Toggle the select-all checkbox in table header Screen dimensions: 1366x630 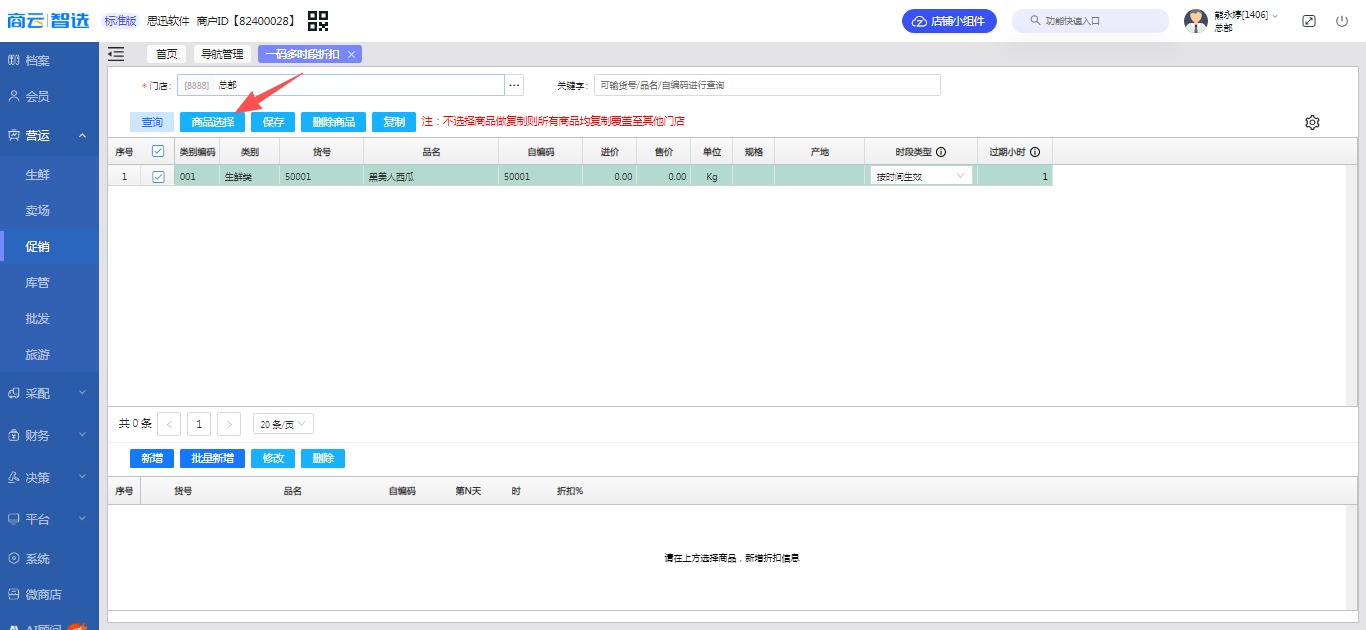(x=158, y=152)
